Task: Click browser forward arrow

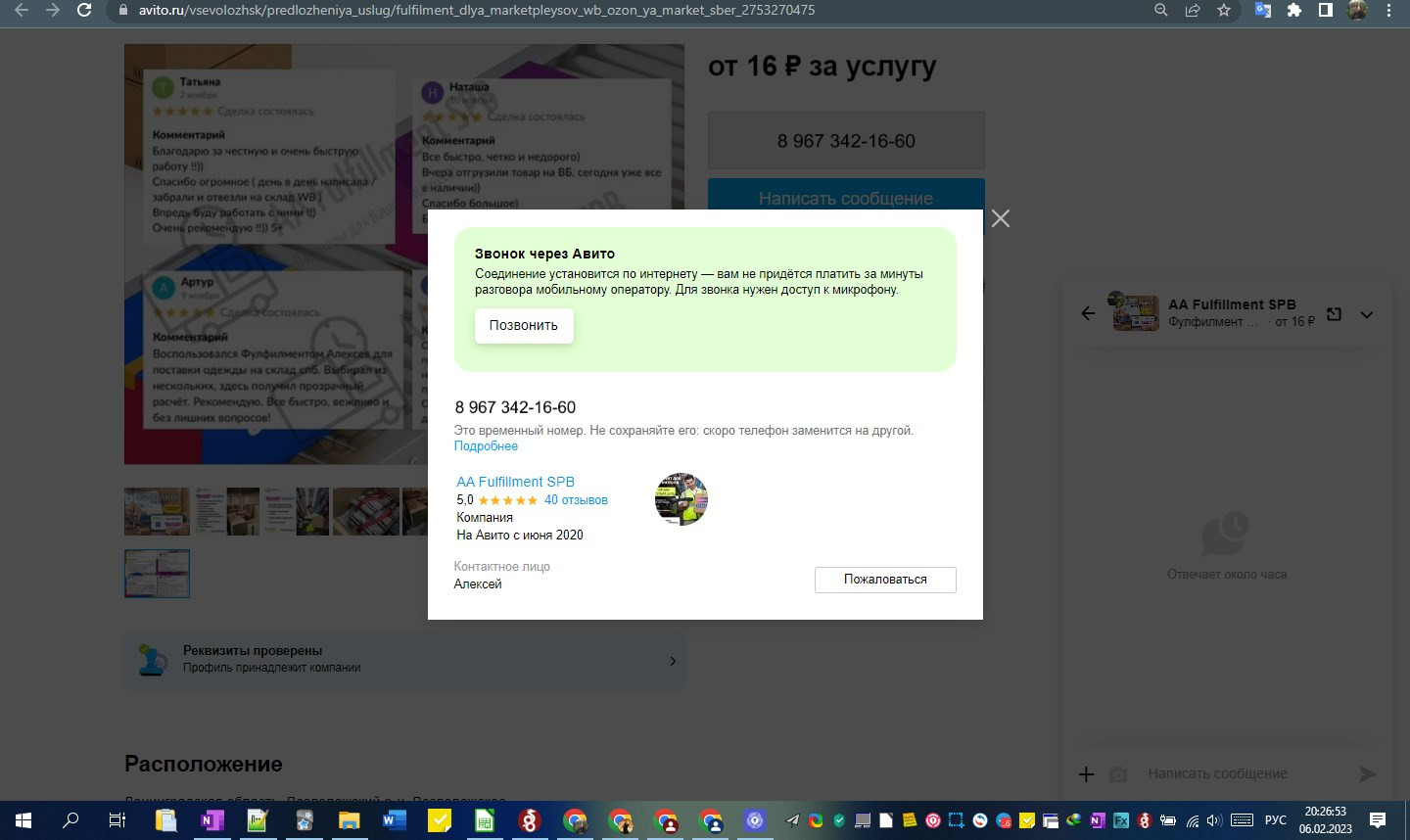Action: click(x=53, y=10)
